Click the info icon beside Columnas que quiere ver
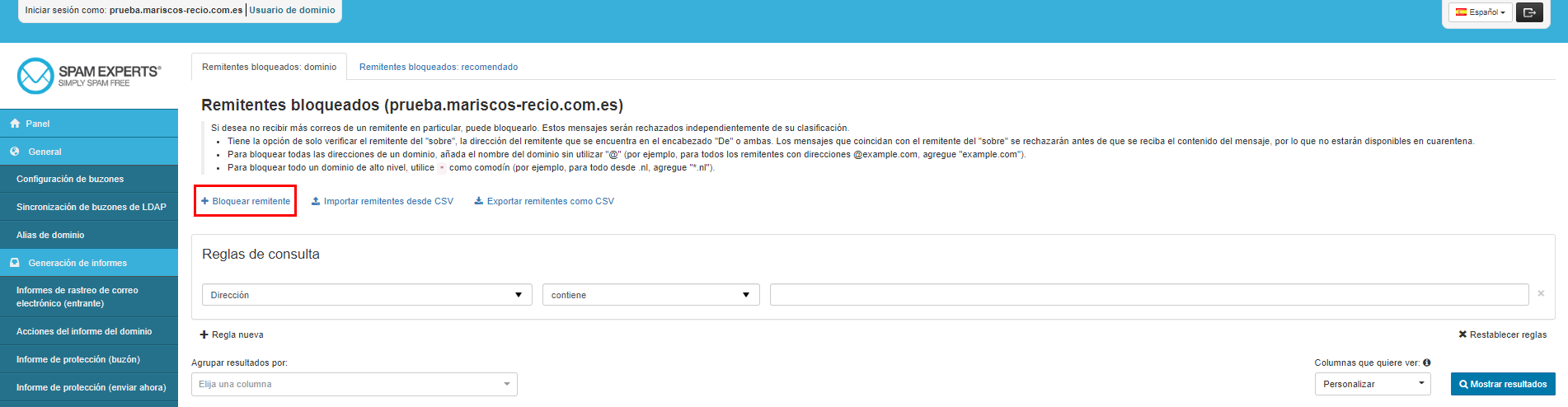1568x407 pixels. (x=1426, y=363)
